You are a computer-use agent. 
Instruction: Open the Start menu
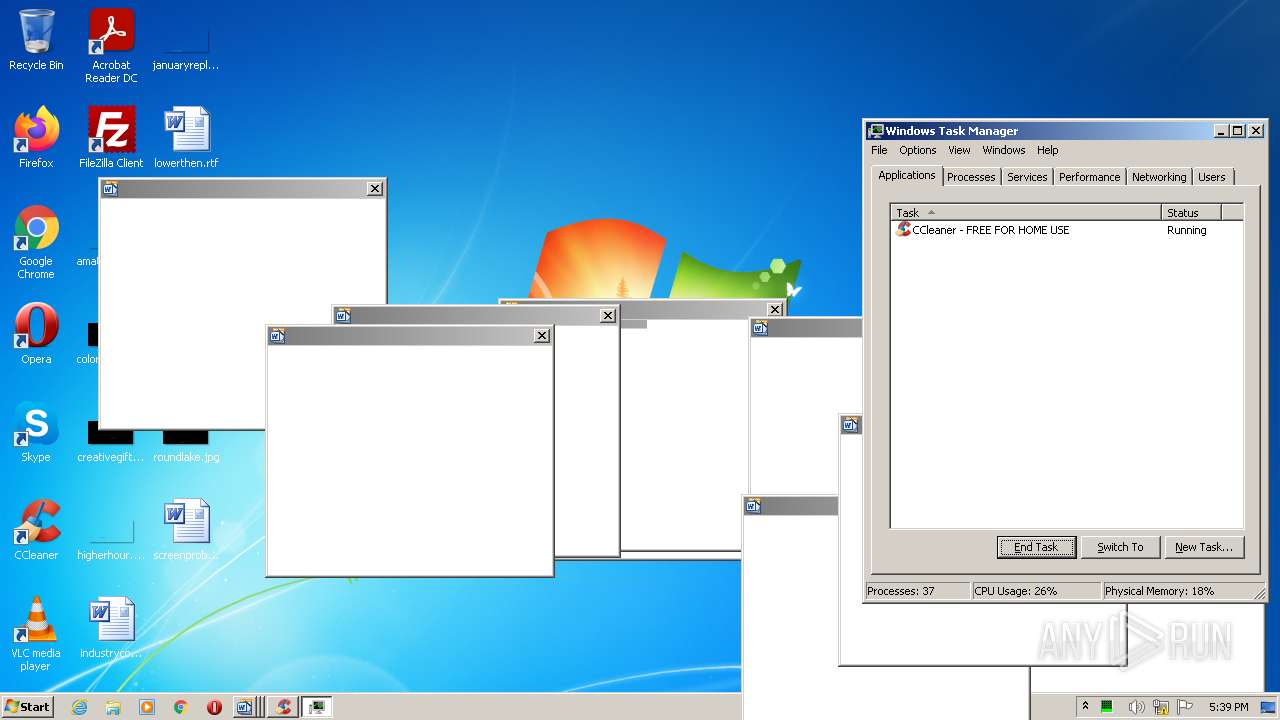coord(28,707)
